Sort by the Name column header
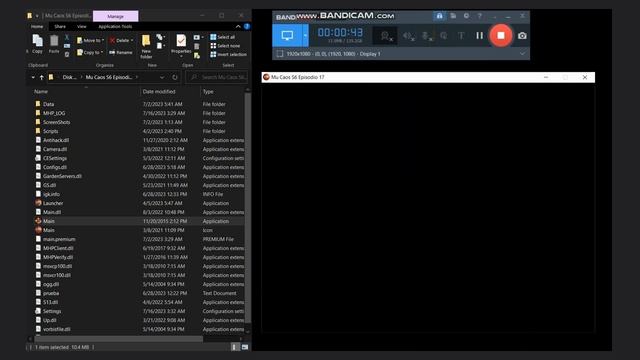 (86, 92)
